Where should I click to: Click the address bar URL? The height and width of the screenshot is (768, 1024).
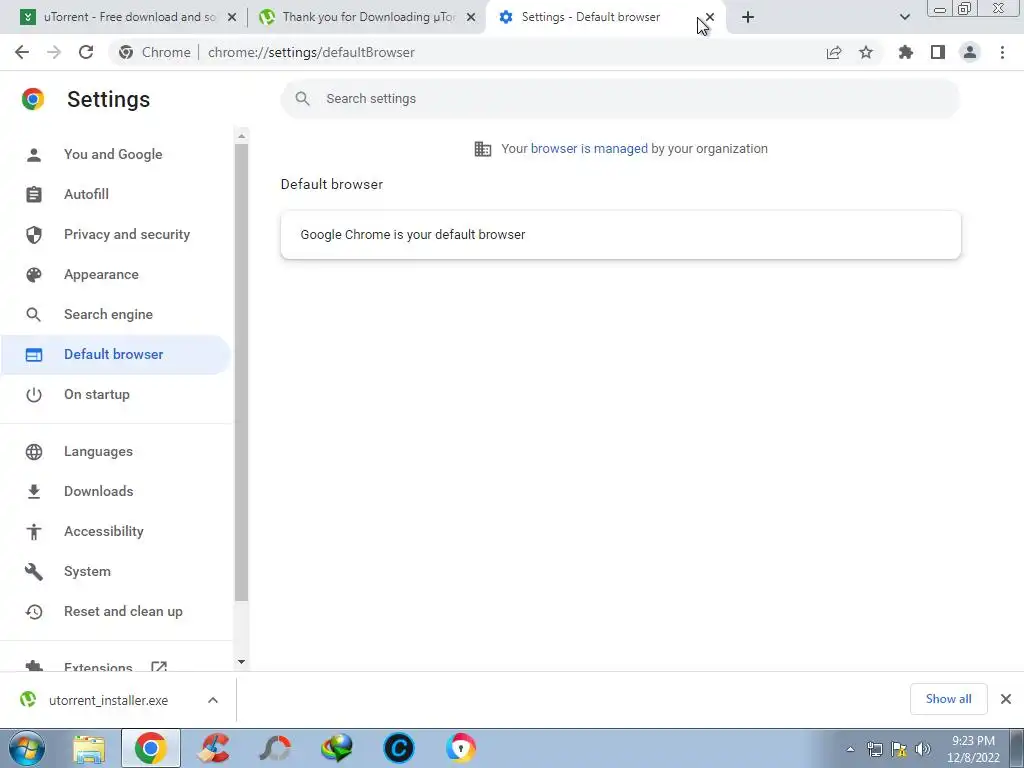(x=311, y=52)
